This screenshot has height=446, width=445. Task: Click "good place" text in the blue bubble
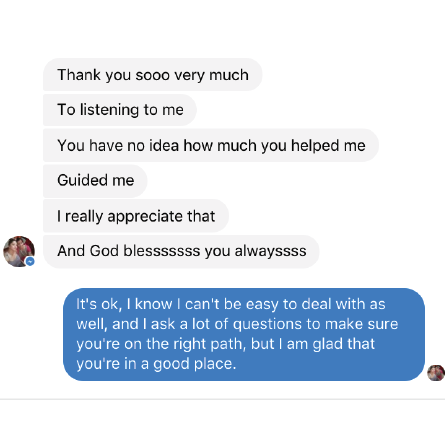(x=194, y=364)
